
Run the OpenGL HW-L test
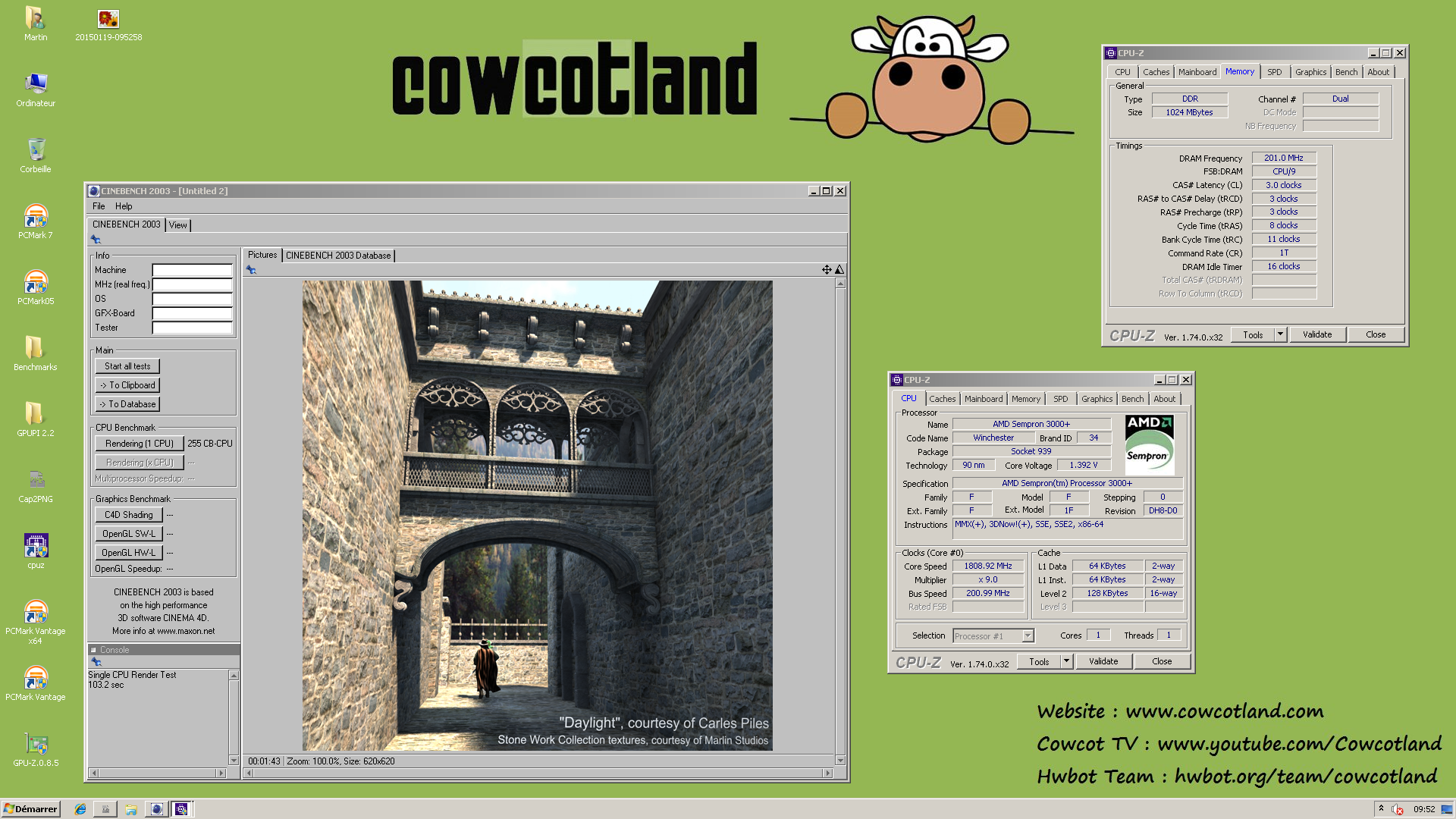click(x=129, y=553)
